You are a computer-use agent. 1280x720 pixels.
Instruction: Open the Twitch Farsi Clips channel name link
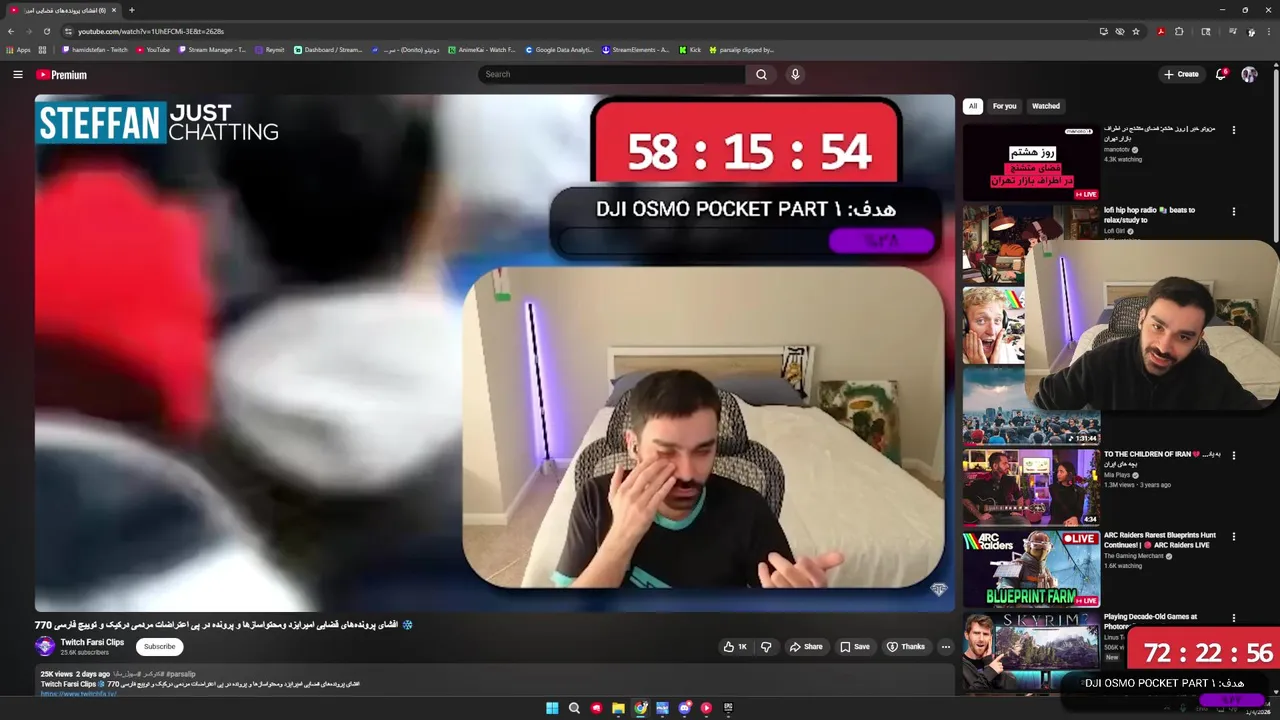tap(92, 642)
